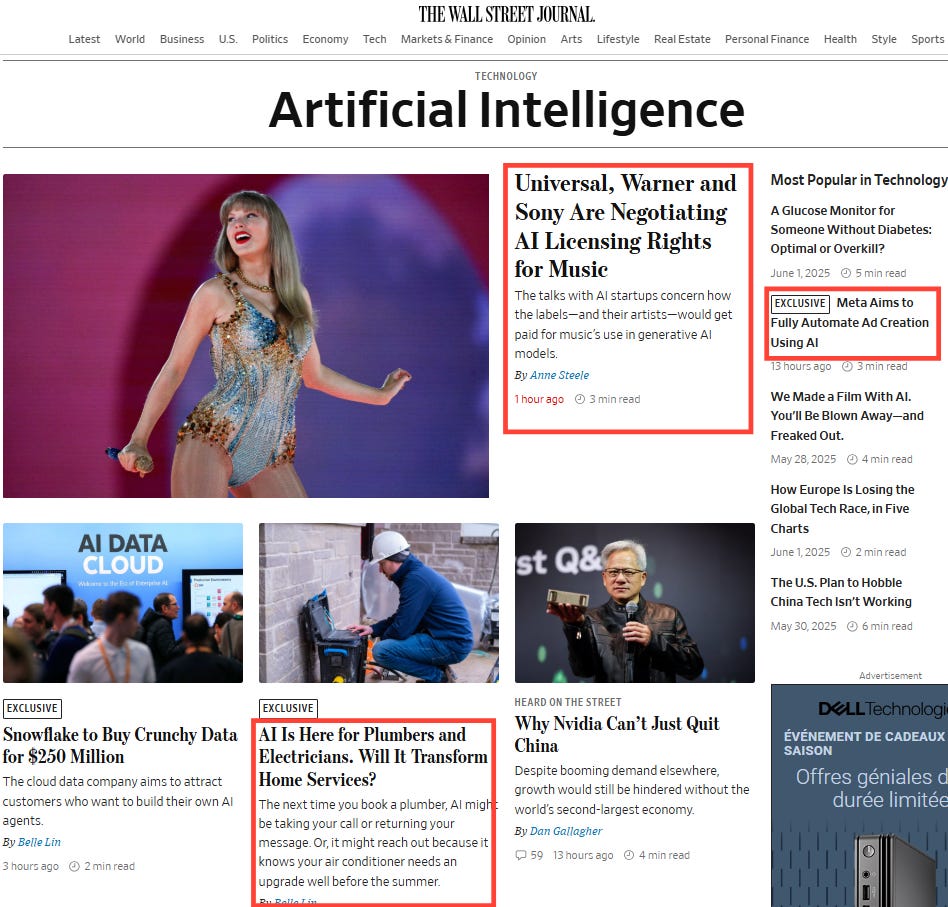This screenshot has height=907, width=948.
Task: Open the Arts nav link
Action: (571, 39)
